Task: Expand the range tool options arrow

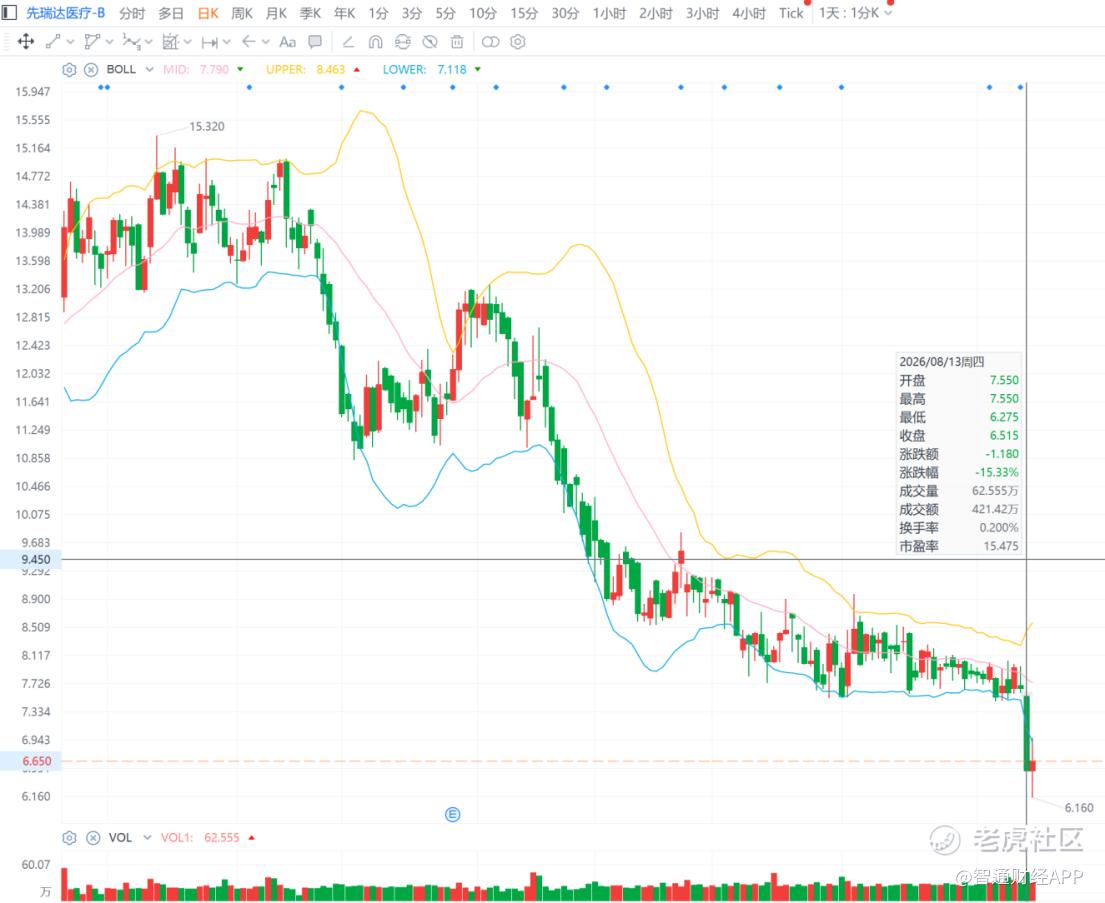Action: click(x=226, y=42)
